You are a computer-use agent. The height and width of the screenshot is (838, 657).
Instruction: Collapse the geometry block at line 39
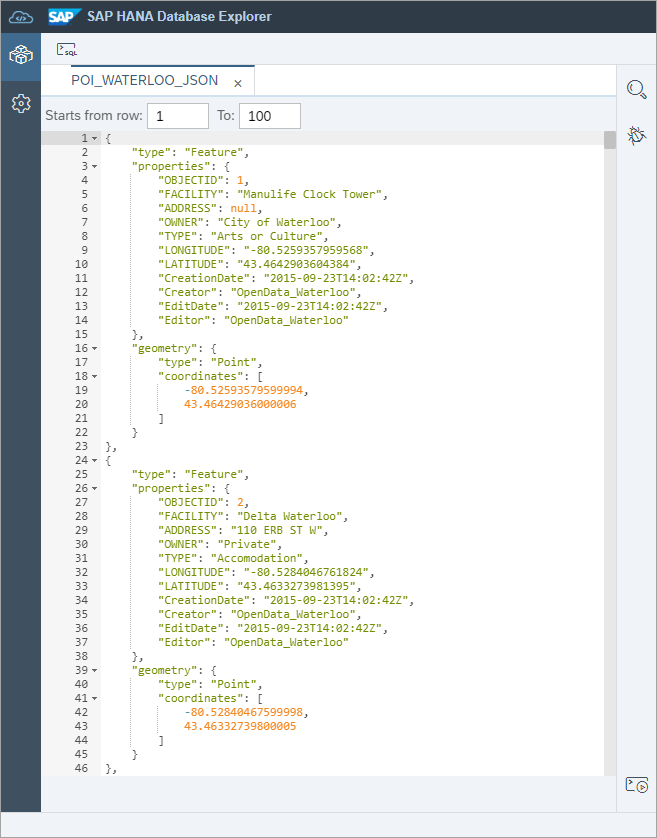click(95, 670)
